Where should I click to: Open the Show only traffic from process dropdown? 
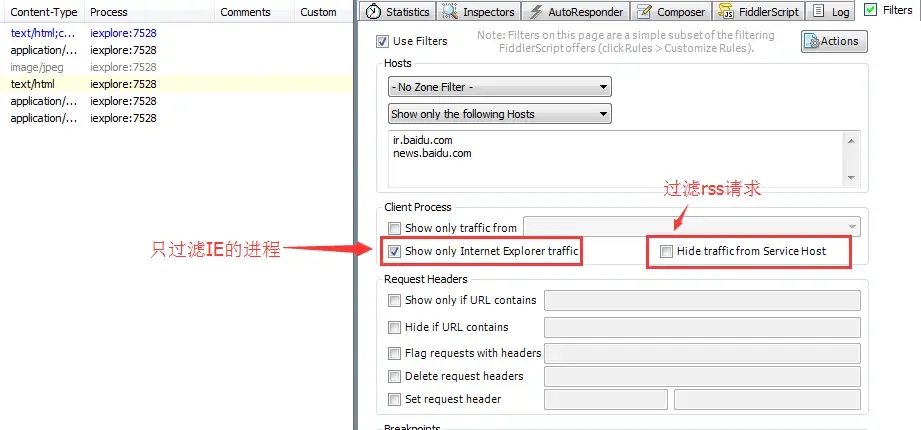(691, 228)
